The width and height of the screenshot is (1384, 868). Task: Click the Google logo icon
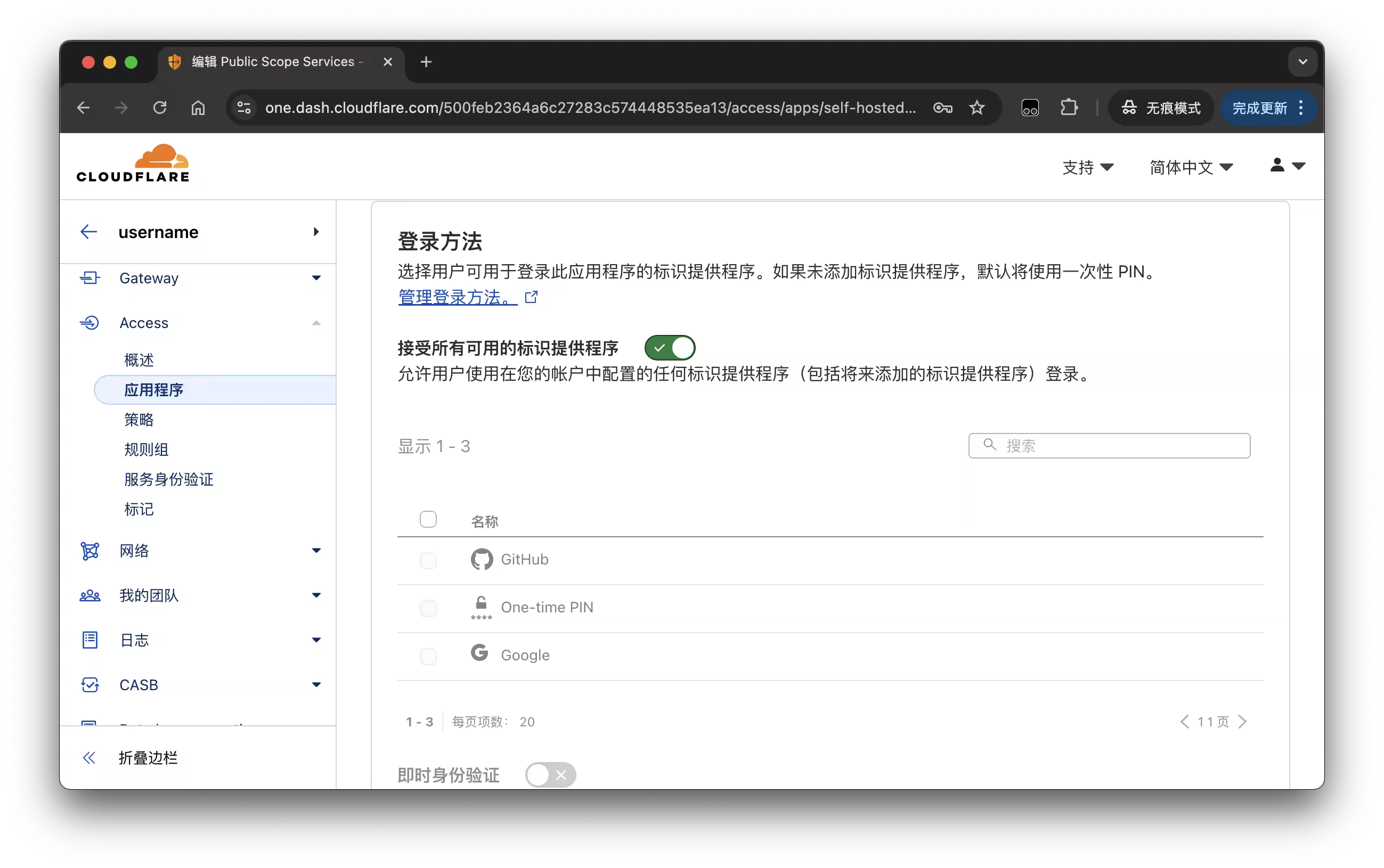coord(479,653)
